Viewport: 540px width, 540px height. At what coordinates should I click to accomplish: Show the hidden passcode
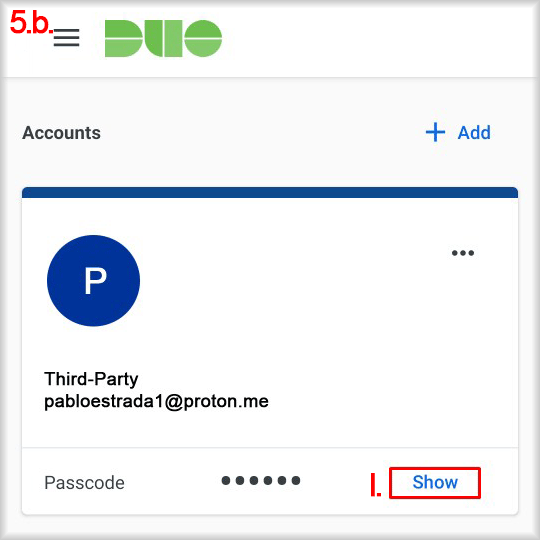pos(435,482)
